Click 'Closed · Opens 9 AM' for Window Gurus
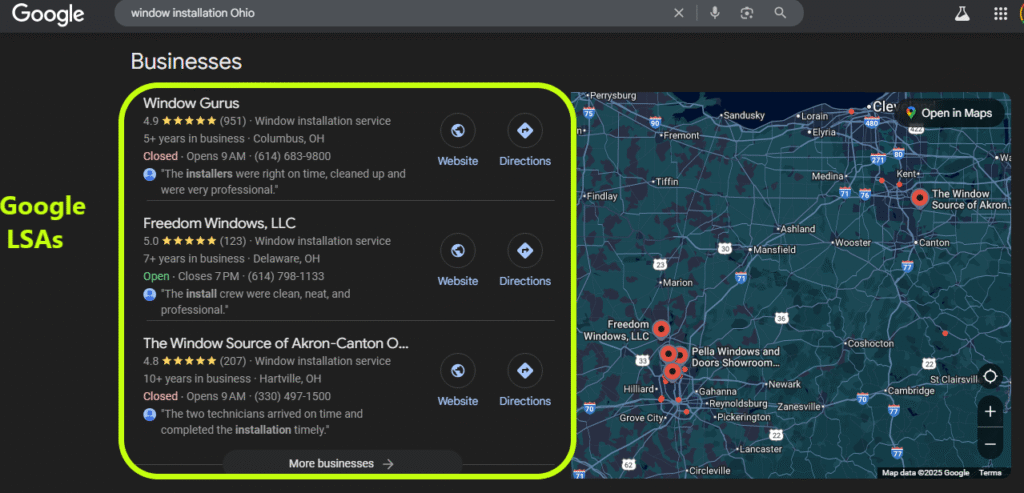This screenshot has width=1024, height=493. click(195, 156)
